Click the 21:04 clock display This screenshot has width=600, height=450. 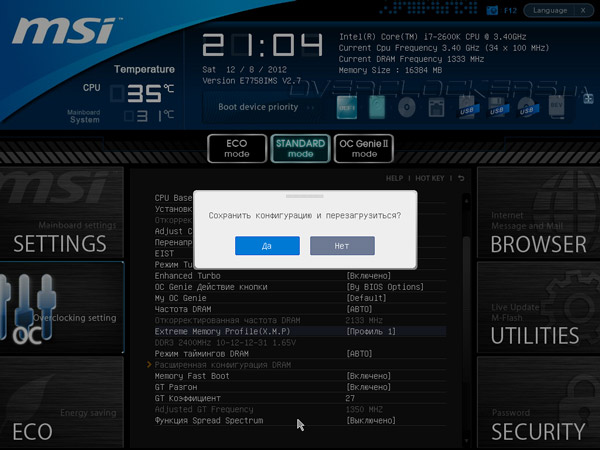[262, 45]
